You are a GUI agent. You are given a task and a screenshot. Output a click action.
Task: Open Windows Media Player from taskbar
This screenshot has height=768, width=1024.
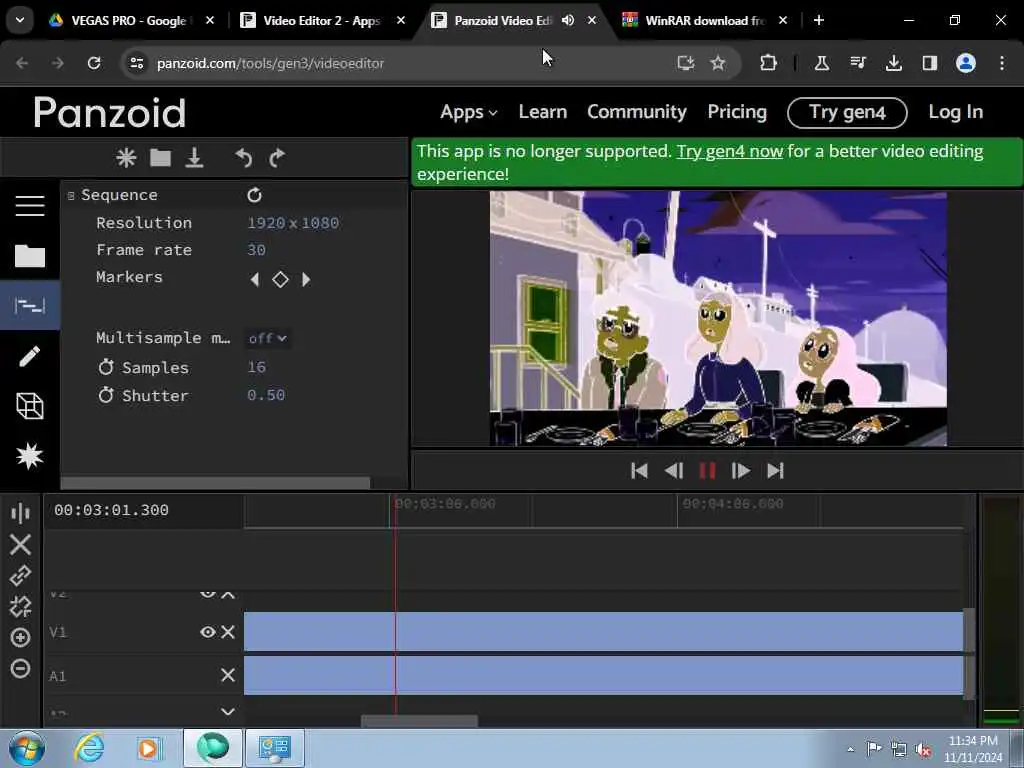pyautogui.click(x=148, y=748)
